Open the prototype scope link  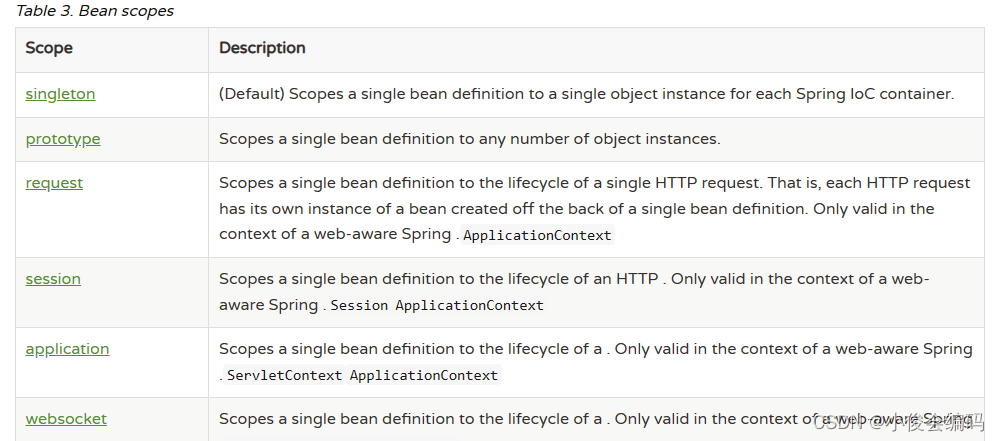63,139
